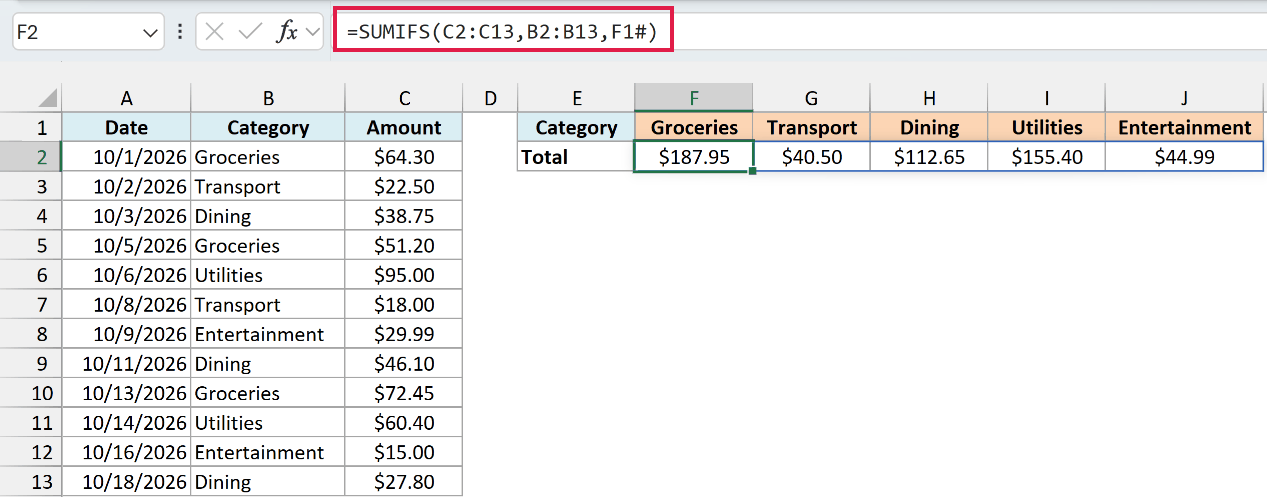This screenshot has width=1267, height=497.
Task: Select the $155.40 total cell
Action: [x=1047, y=157]
